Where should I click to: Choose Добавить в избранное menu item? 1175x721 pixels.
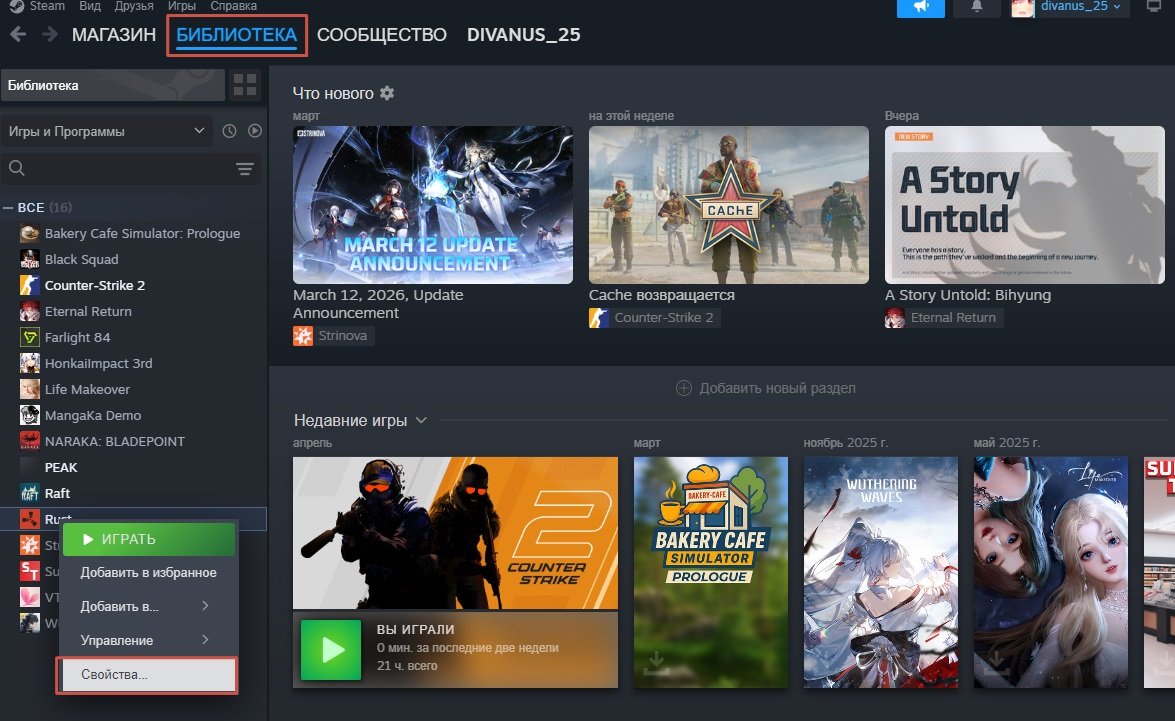[148, 573]
